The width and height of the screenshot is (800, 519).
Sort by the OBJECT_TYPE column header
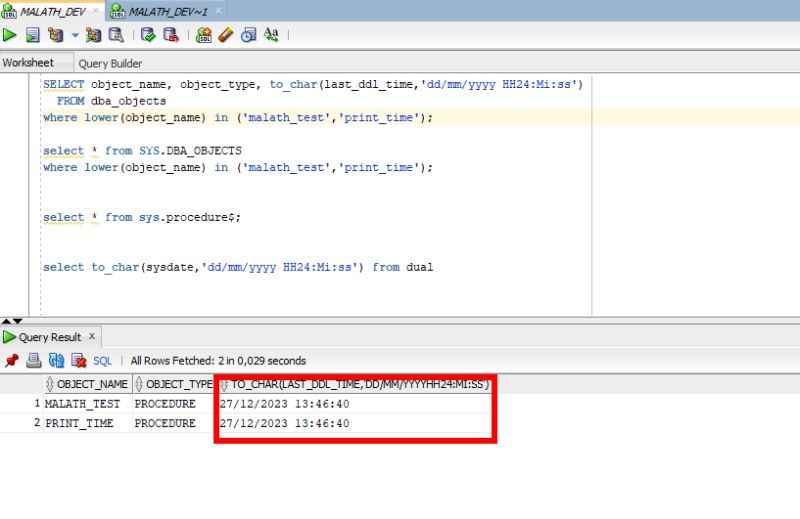point(174,384)
